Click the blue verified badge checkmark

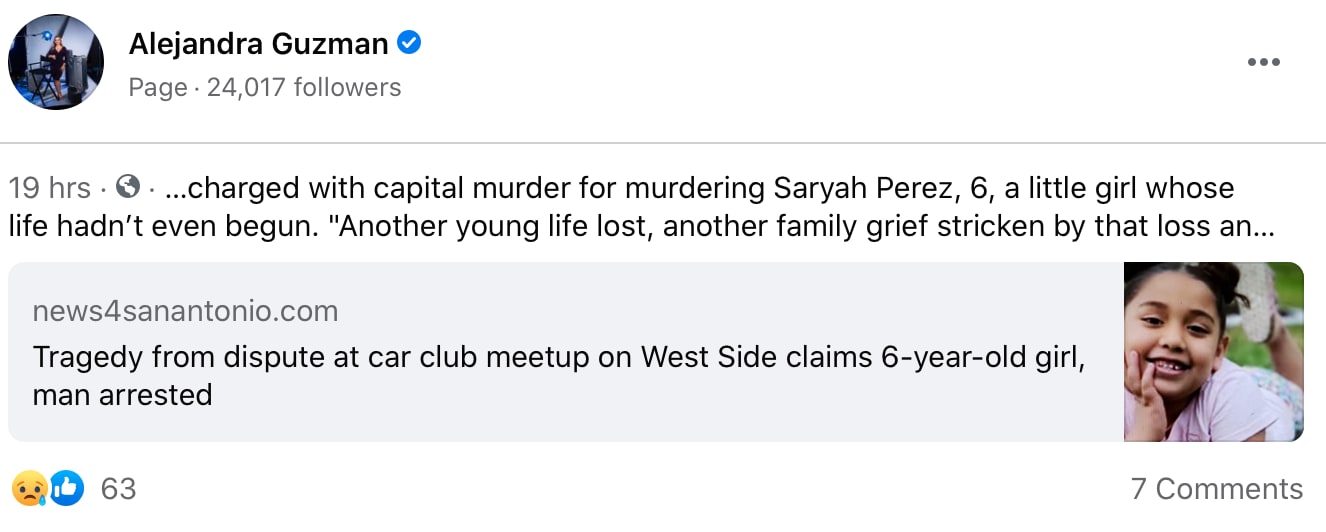pyautogui.click(x=409, y=43)
